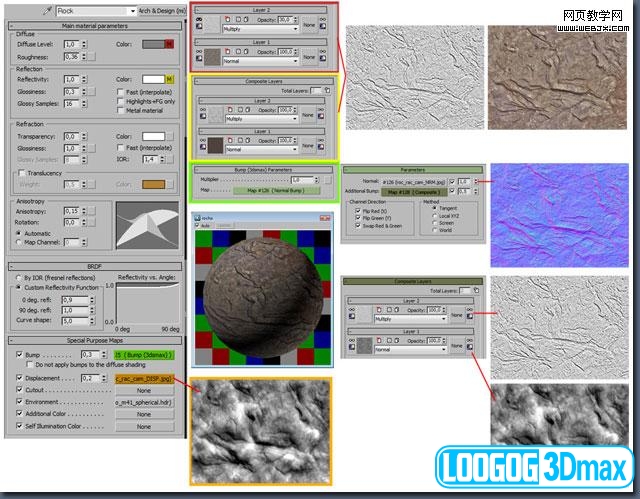Click the Glossy Samples field showing 16
This screenshot has height=499, width=640.
(71, 104)
